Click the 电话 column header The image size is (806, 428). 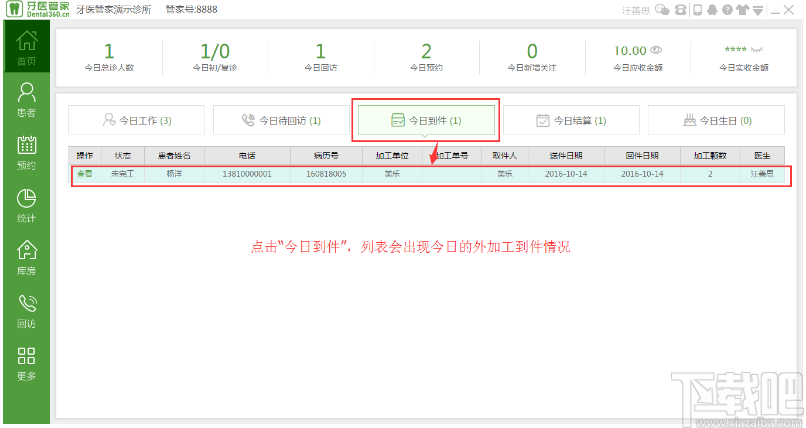[247, 155]
